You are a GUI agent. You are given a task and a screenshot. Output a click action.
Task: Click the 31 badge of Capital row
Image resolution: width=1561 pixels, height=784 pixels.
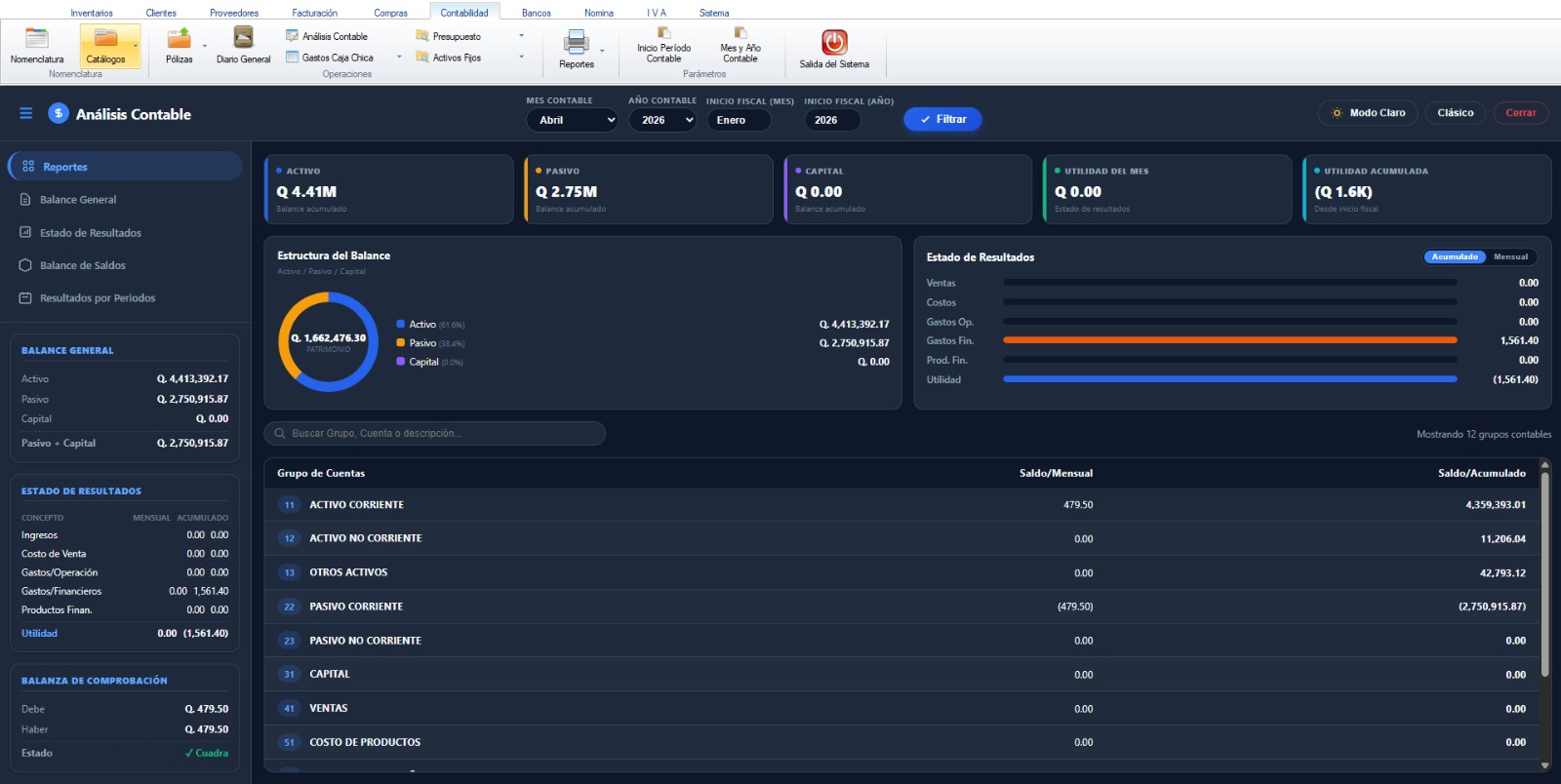click(x=289, y=675)
